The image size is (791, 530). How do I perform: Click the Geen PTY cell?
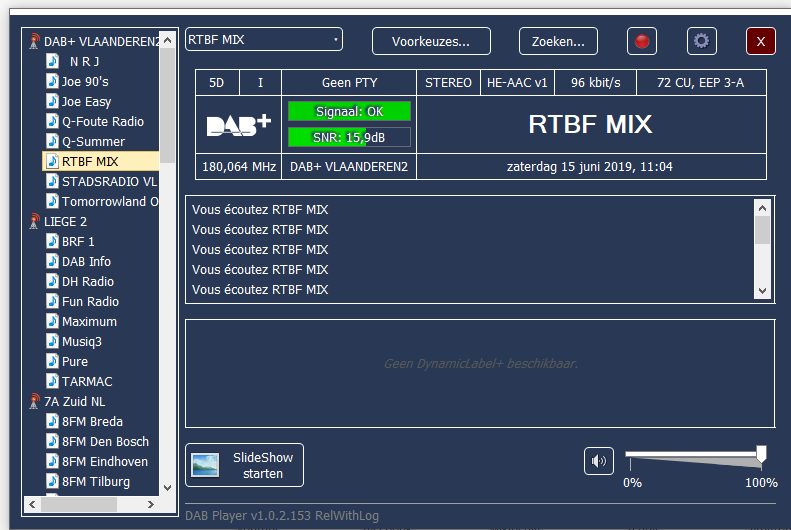tap(349, 83)
